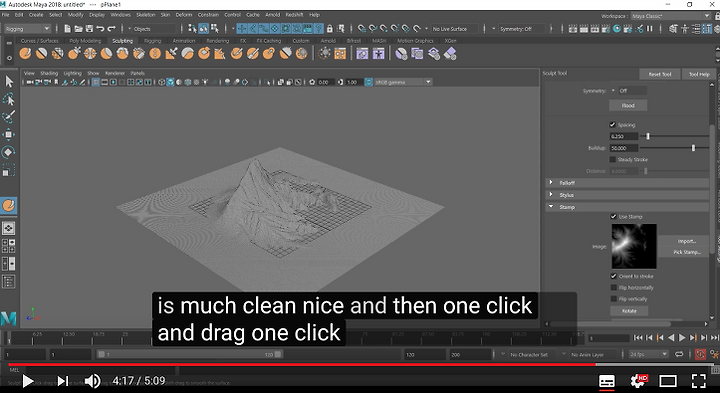
Task: Open the Workspace Maya Classic dropdown
Action: tap(670, 16)
